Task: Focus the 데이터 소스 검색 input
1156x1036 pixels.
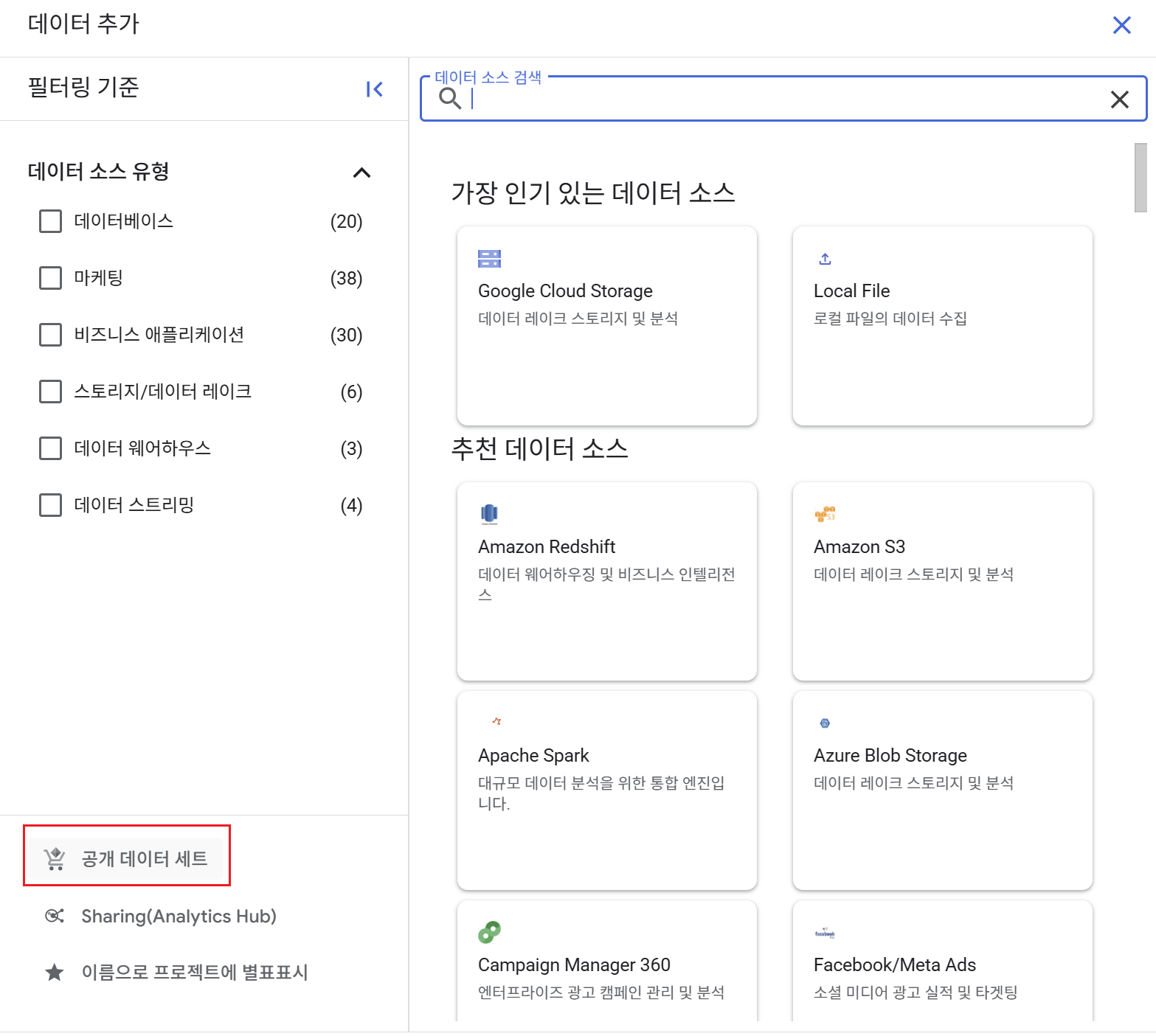Action: tap(783, 99)
